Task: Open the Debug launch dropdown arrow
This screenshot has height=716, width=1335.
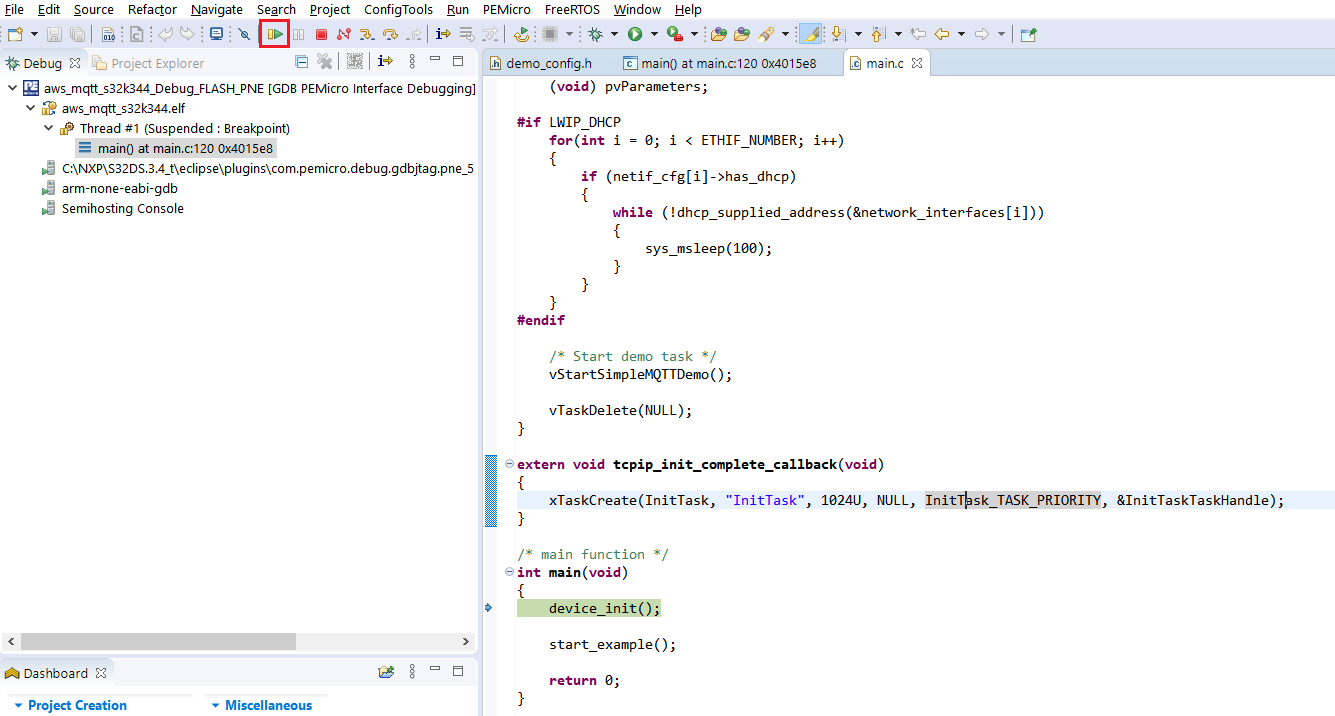Action: (x=613, y=34)
